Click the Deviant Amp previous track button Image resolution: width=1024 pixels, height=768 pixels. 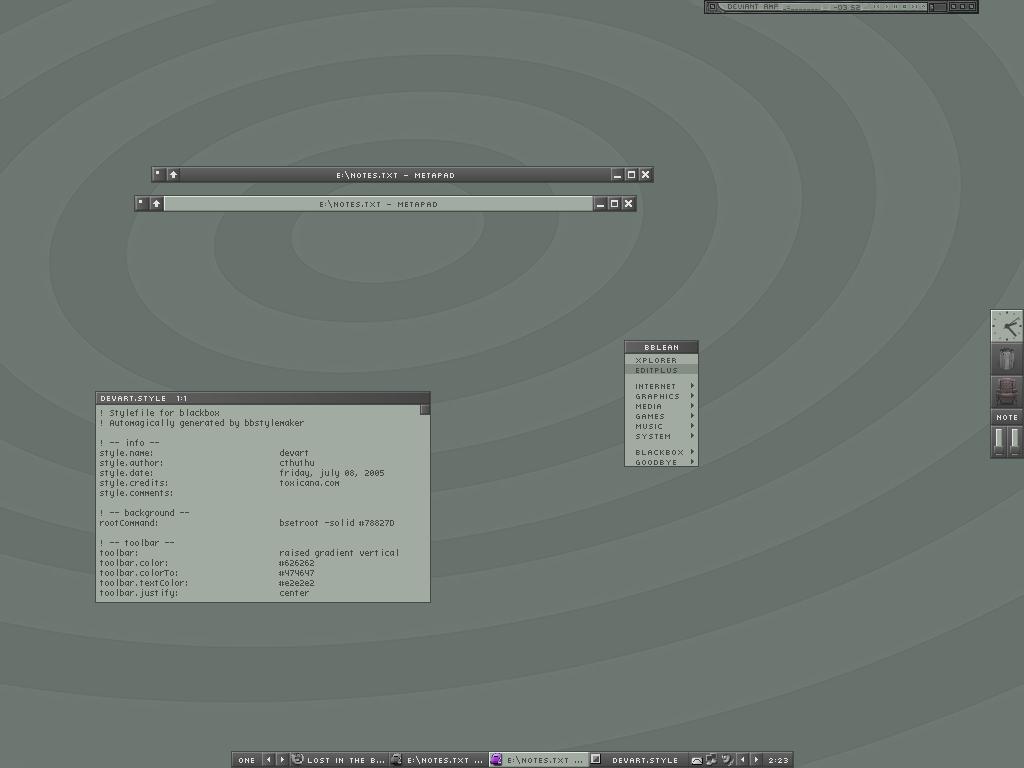click(877, 7)
